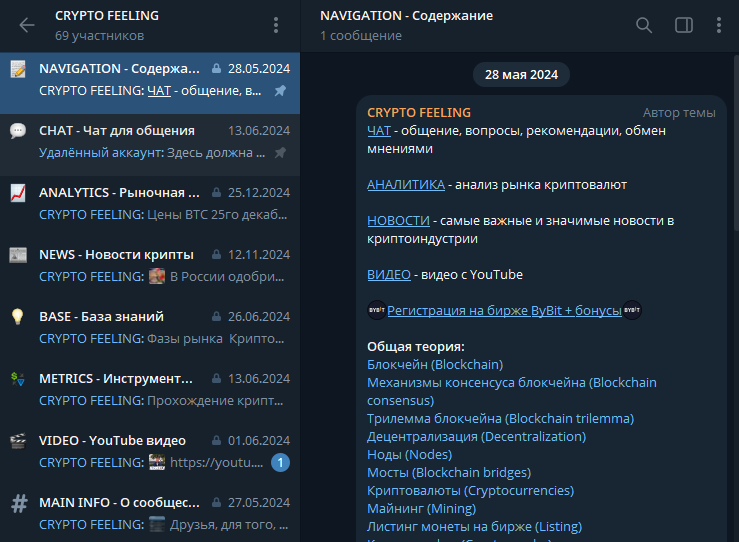Click the 28 мая 2024 date badge
739x542 pixels.
pyautogui.click(x=521, y=74)
